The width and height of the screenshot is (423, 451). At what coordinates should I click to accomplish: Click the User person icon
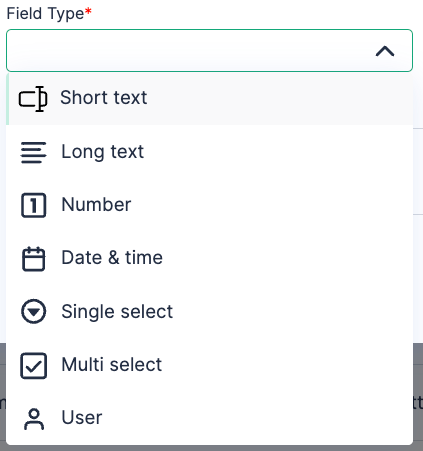(x=34, y=419)
